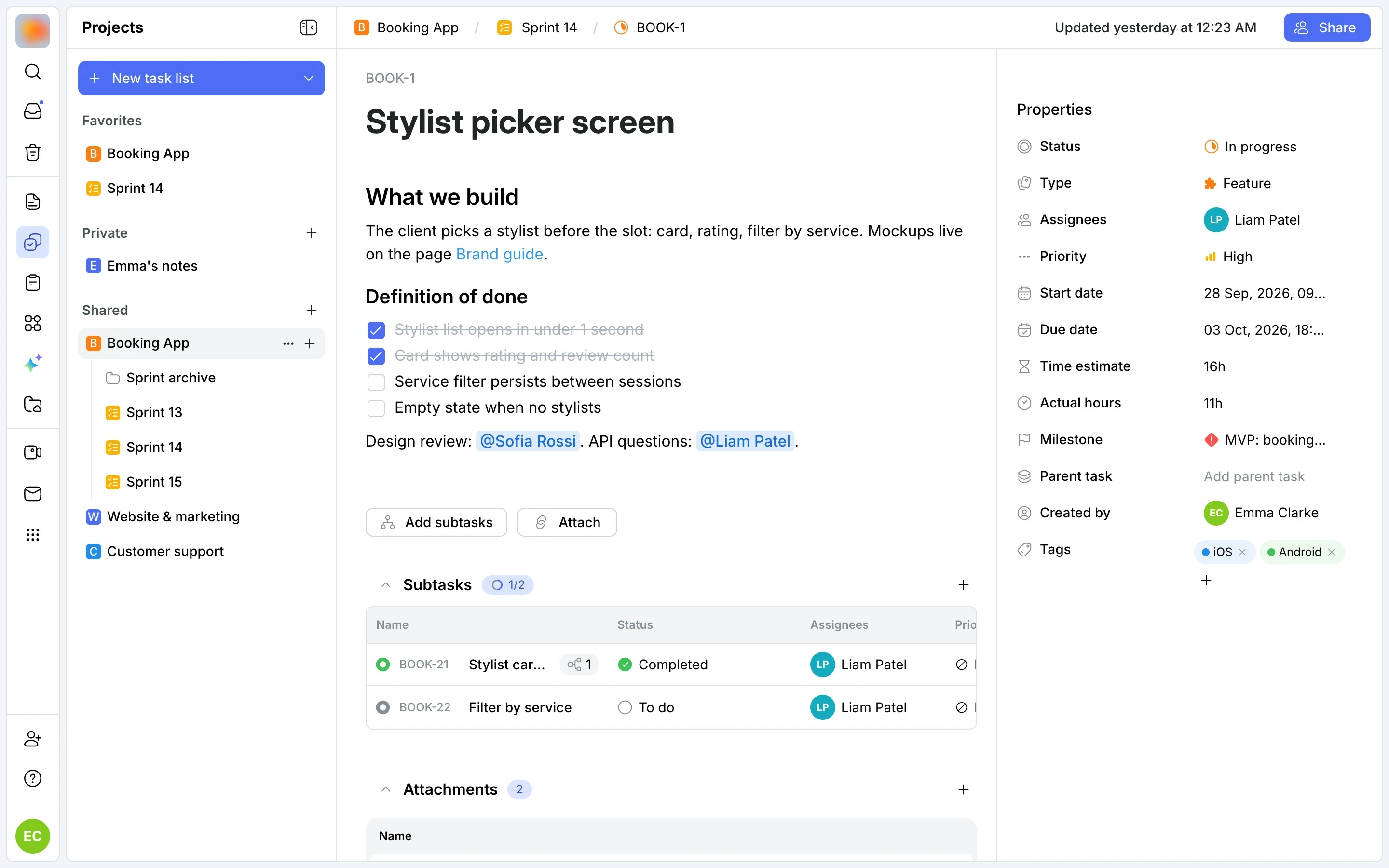Collapse the sidebar with the panel icon
Screen dimensions: 1389x868
[x=308, y=27]
